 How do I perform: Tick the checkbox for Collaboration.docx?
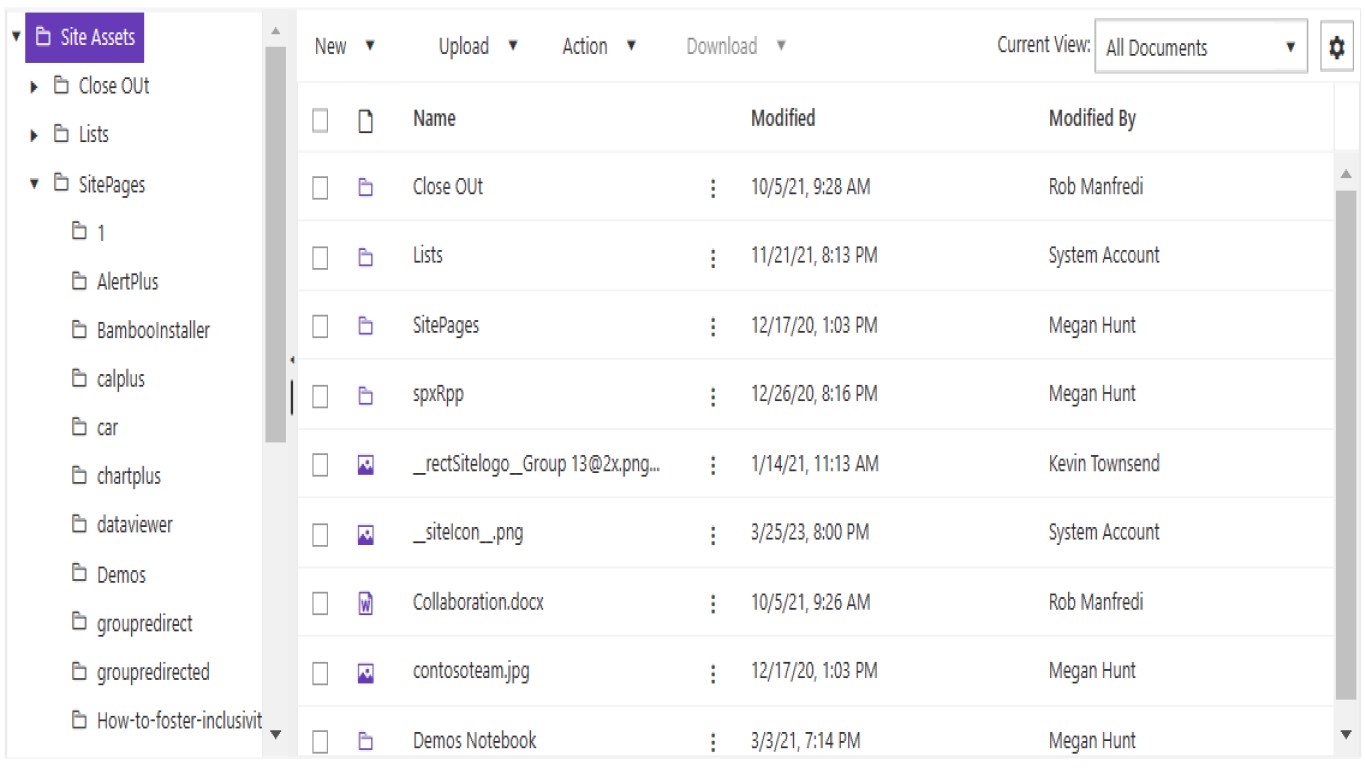click(x=320, y=603)
